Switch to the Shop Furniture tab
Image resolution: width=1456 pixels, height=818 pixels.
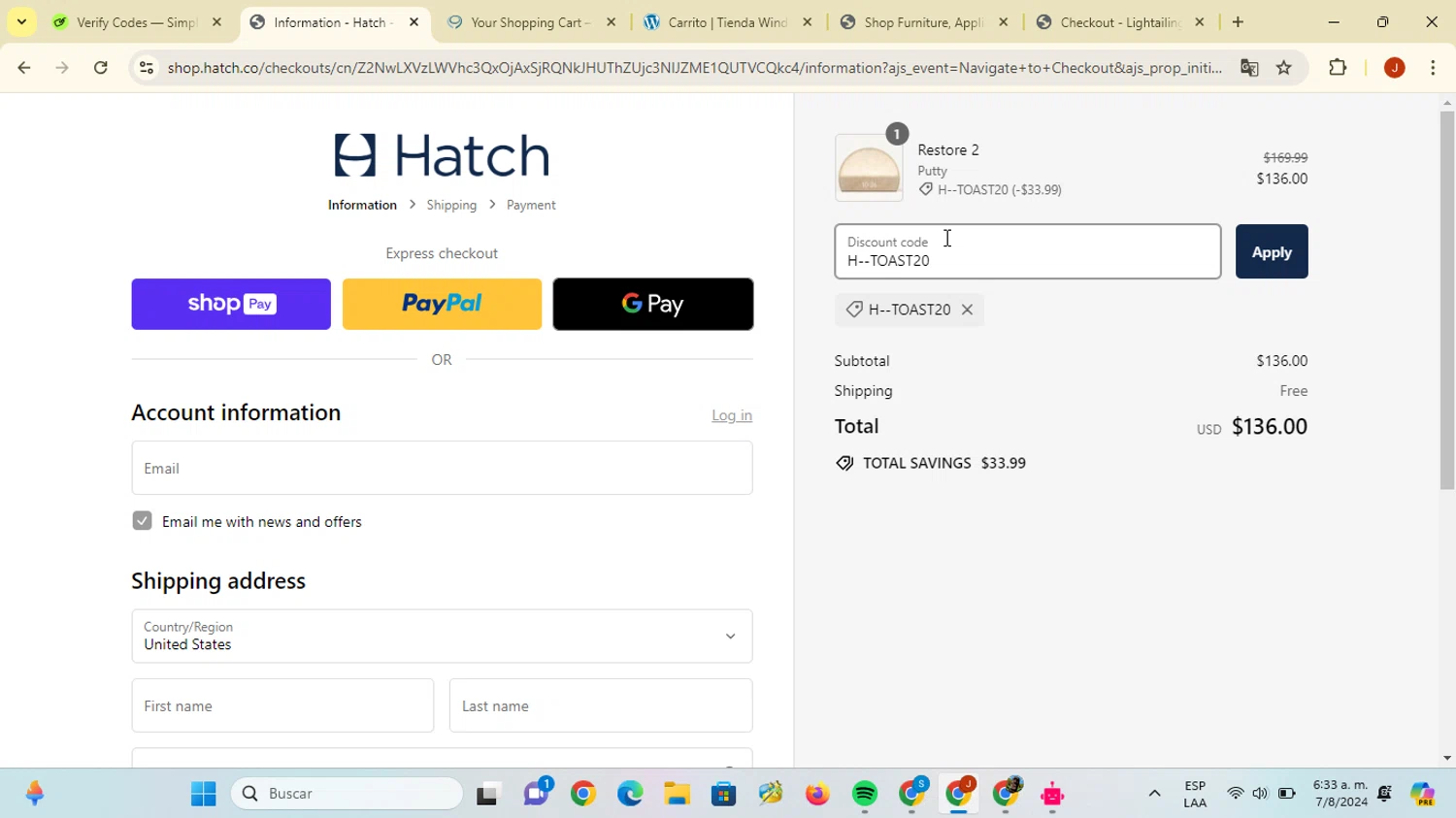click(x=923, y=22)
